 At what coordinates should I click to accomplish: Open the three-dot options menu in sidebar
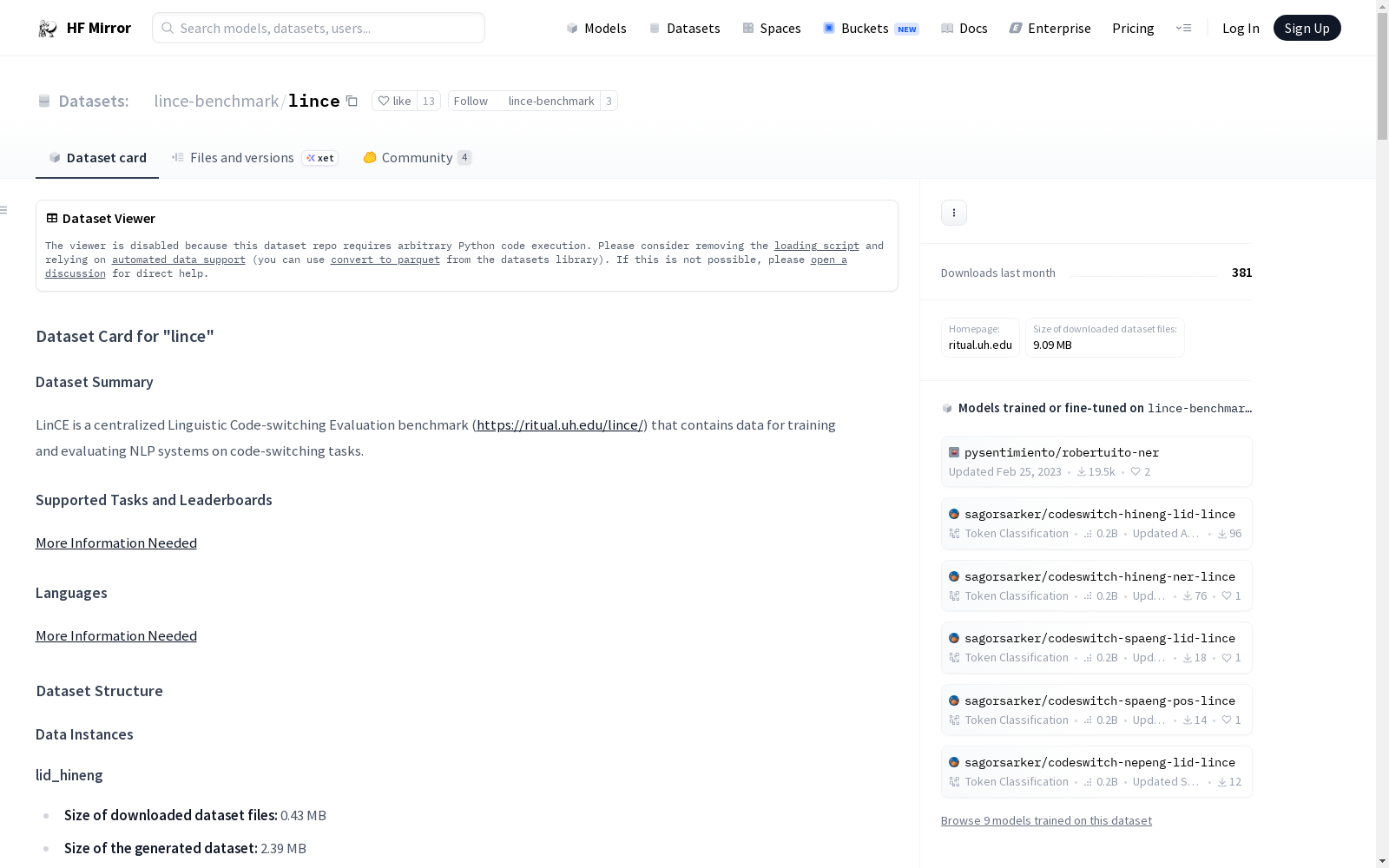point(954,213)
